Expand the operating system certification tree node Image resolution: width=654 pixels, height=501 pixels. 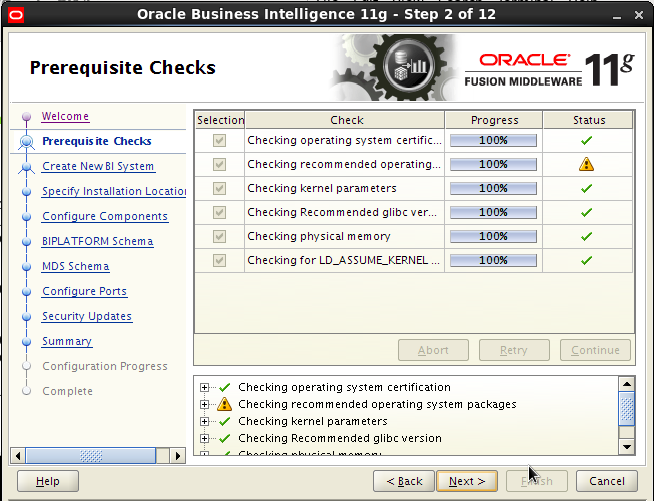[x=204, y=388]
